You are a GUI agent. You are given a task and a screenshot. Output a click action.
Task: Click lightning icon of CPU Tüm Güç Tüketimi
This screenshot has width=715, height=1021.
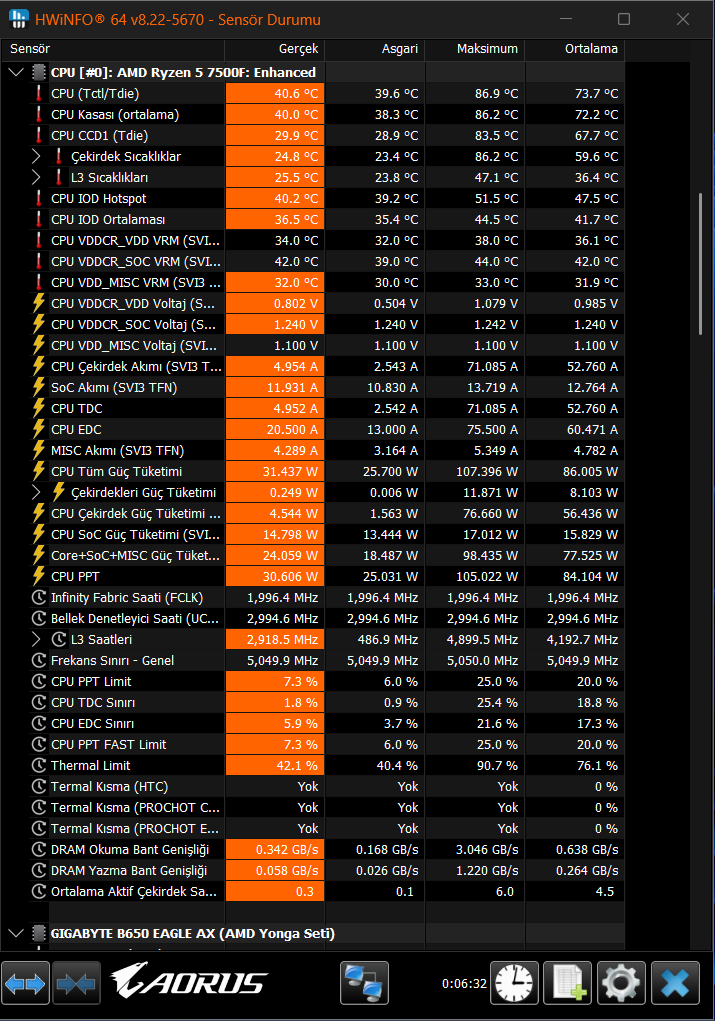click(38, 471)
